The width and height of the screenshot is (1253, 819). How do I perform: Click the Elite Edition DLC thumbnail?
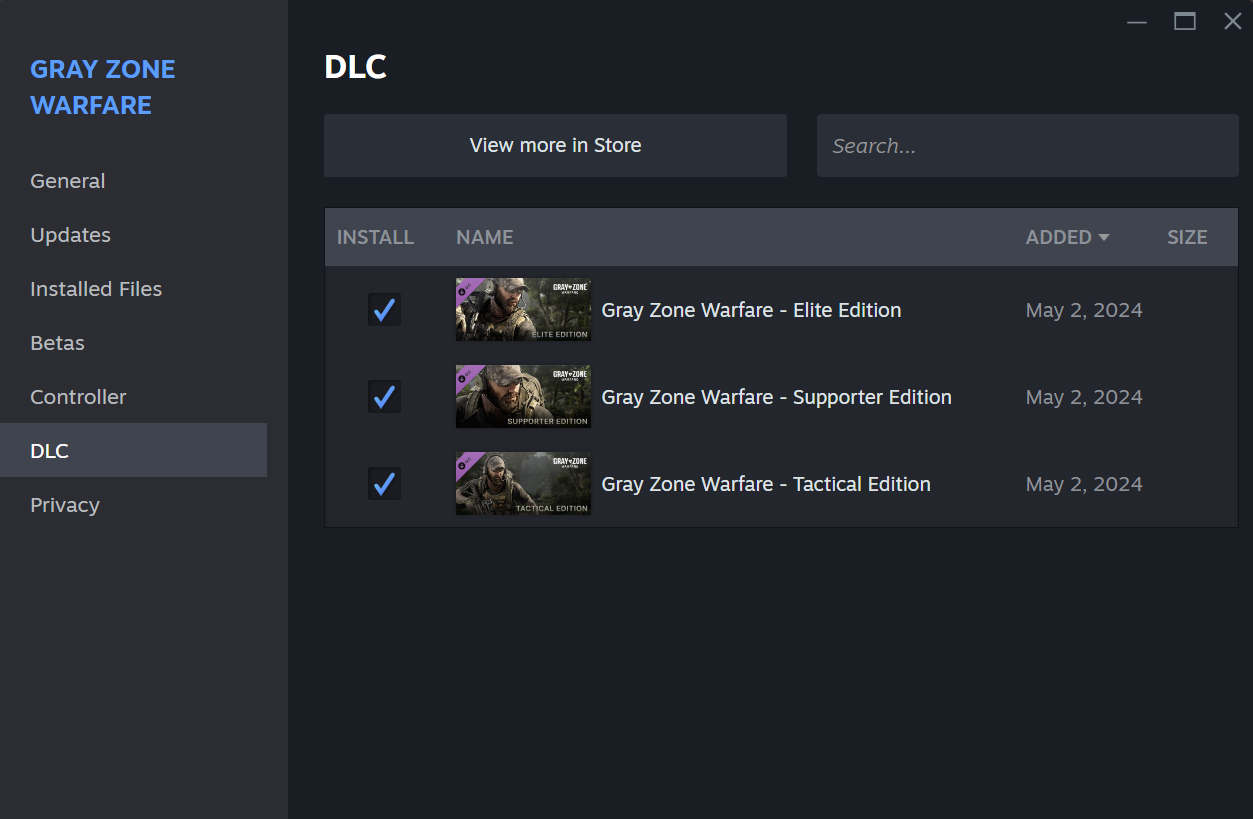(x=523, y=310)
